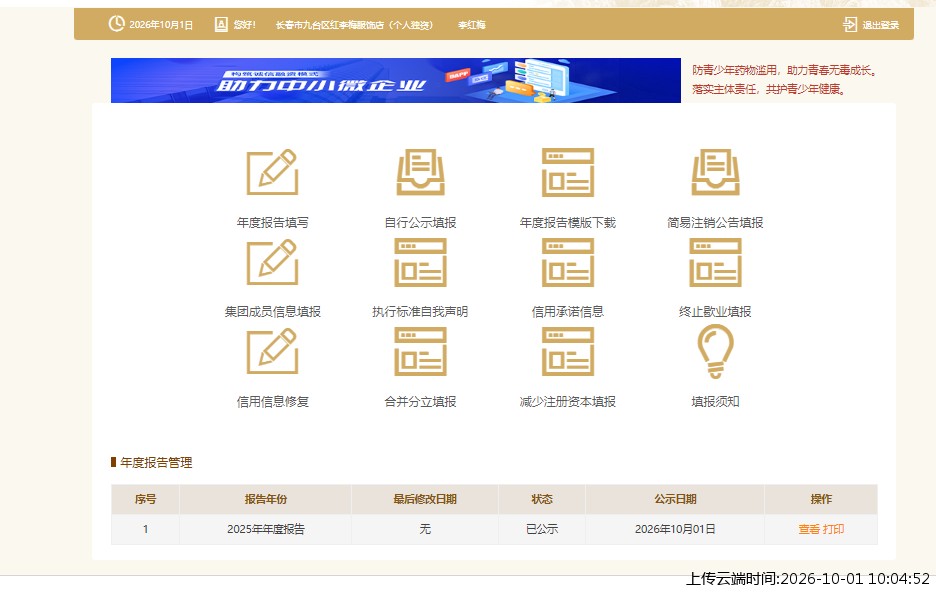Open the 终止歇业填报 icon

pyautogui.click(x=715, y=262)
